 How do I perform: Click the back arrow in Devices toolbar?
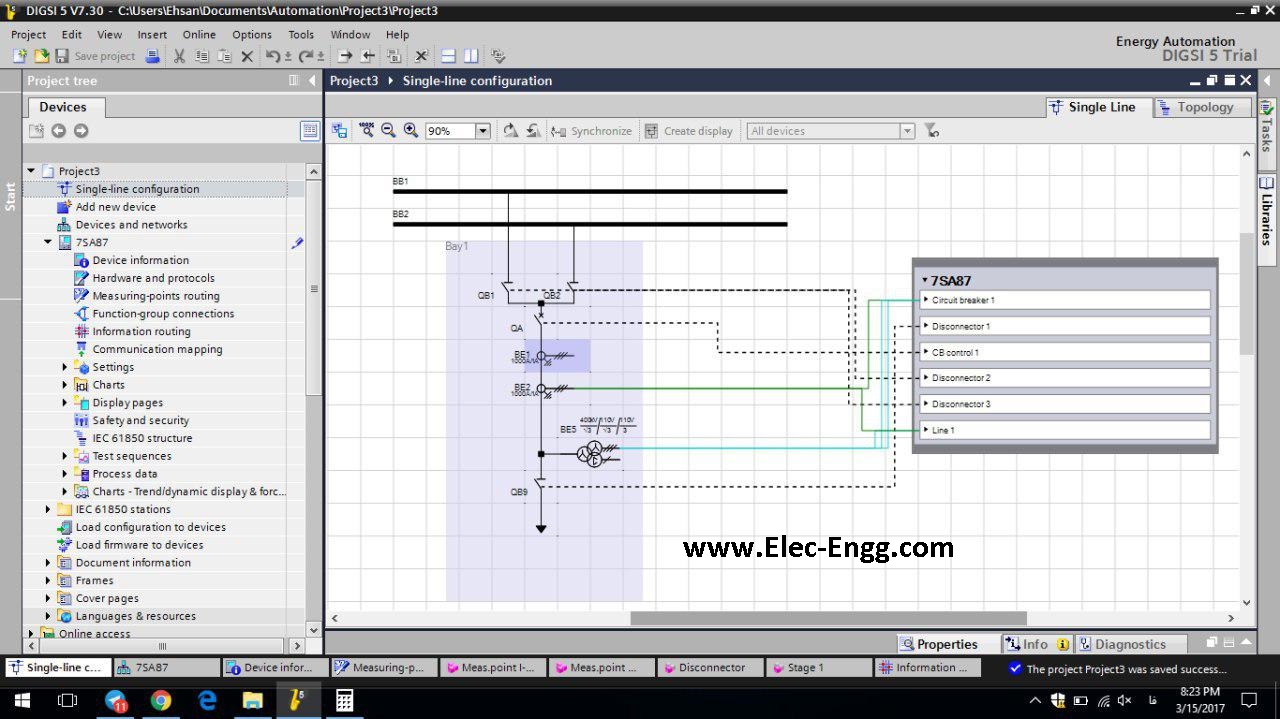tap(59, 131)
